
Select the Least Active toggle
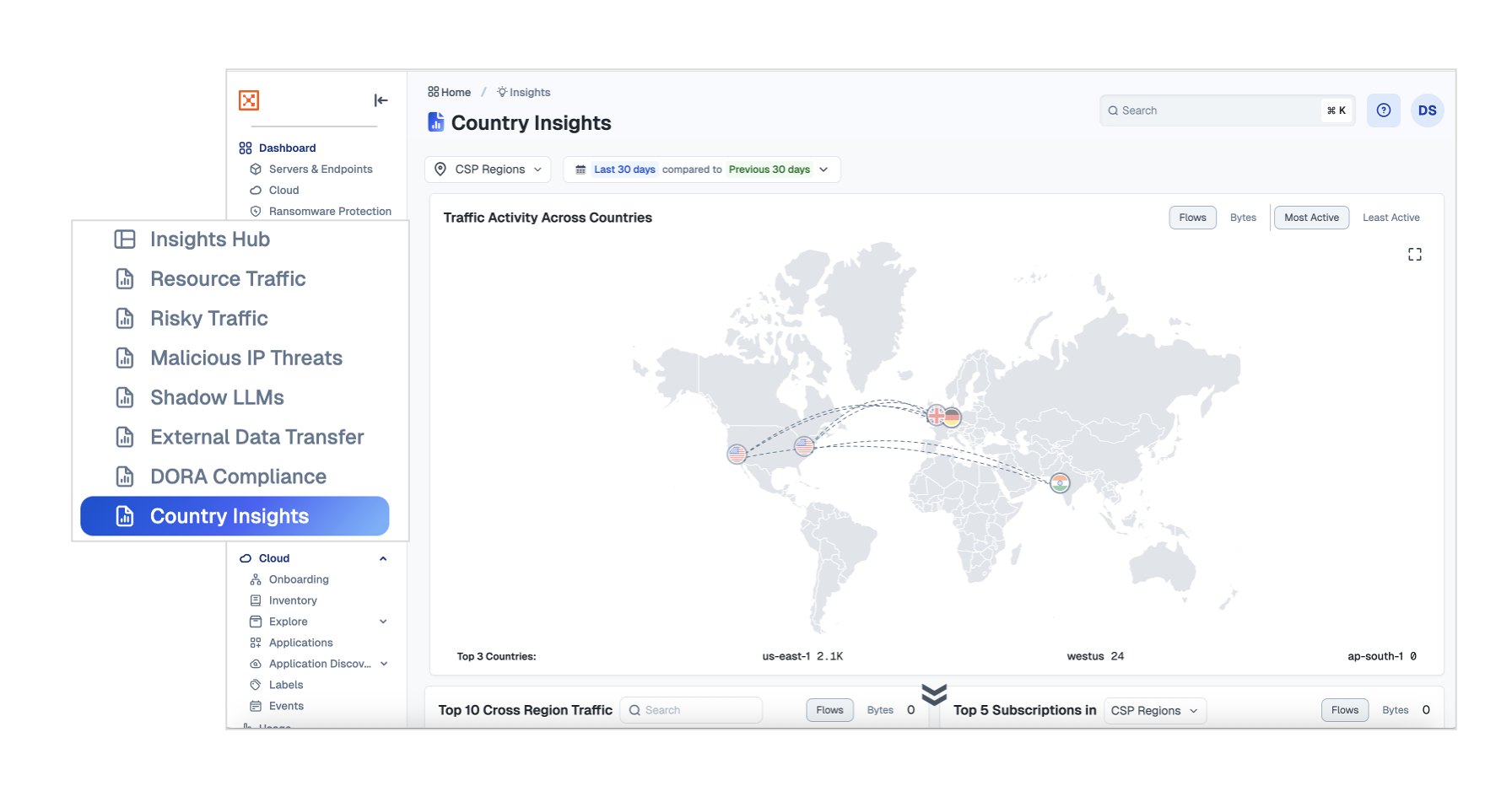click(x=1391, y=218)
